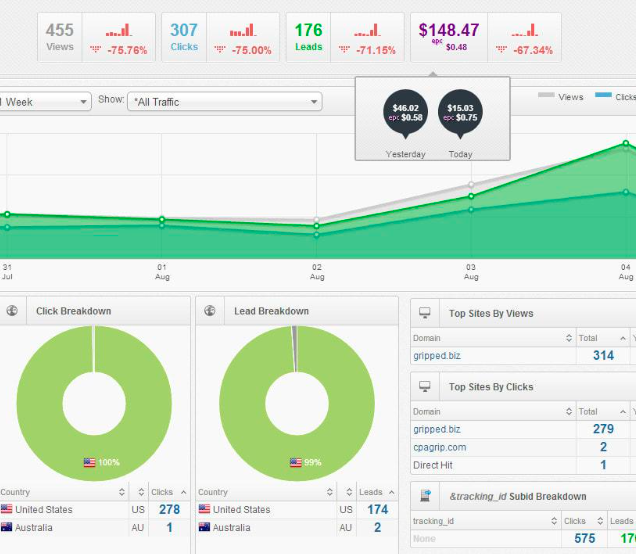The height and width of the screenshot is (554, 636).
Task: Click the down-trend arrow beside -75.76%
Action: [x=95, y=49]
